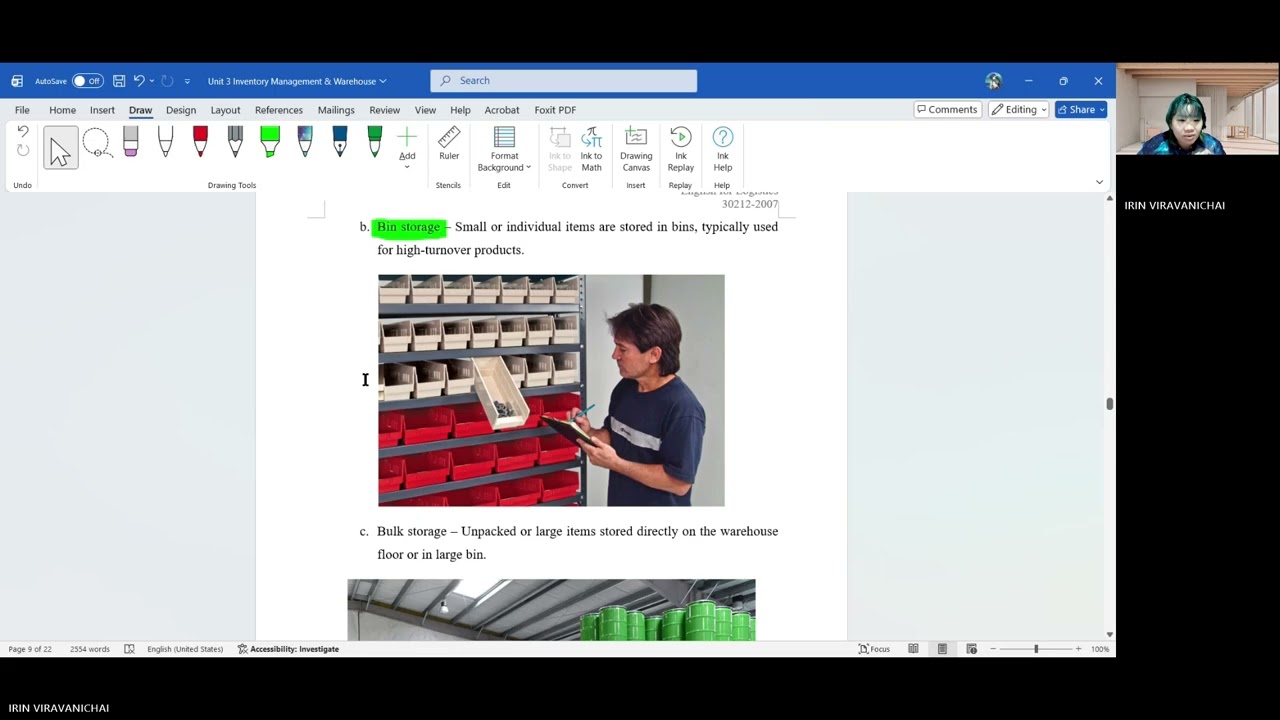Collapse the ribbon using the chevron
The image size is (1280, 720).
[1099, 182]
